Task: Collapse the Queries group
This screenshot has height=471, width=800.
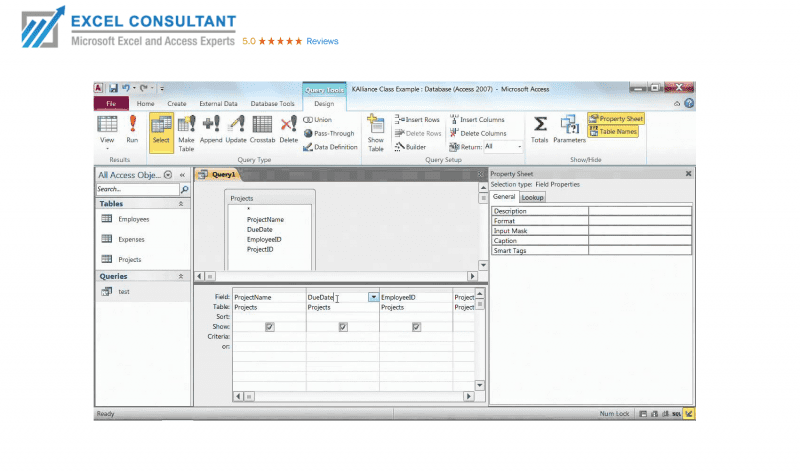Action: click(x=181, y=276)
